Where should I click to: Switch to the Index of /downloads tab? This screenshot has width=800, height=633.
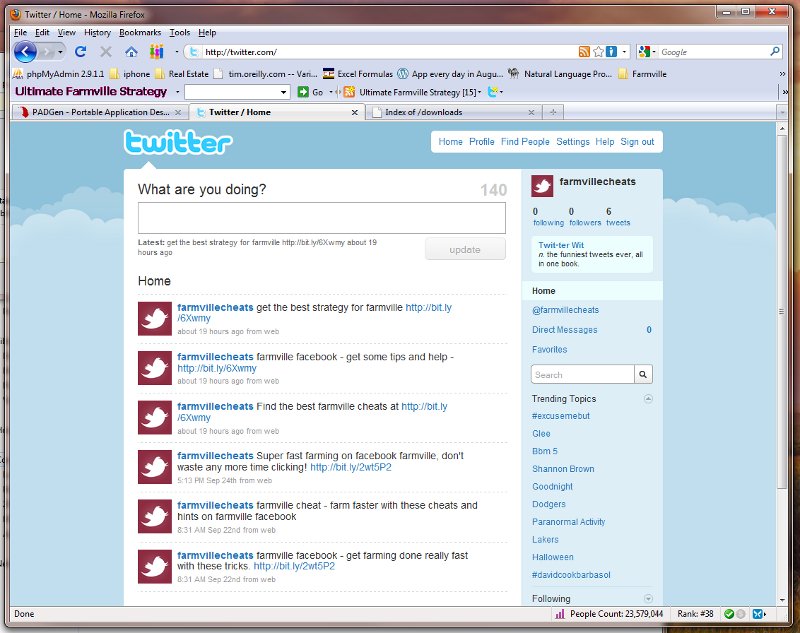[453, 112]
